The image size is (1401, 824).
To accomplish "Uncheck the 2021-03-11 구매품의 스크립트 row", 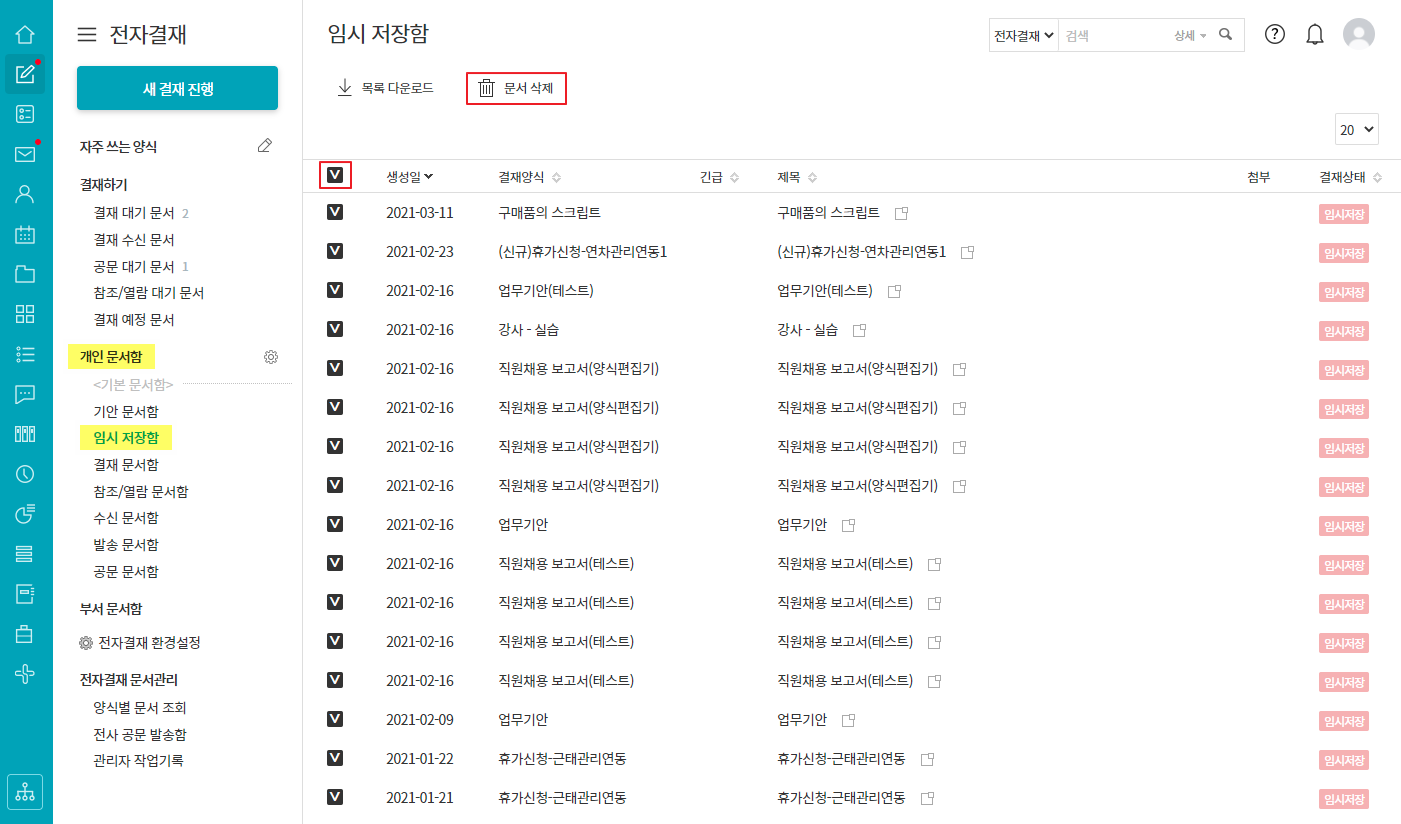I will [x=335, y=213].
